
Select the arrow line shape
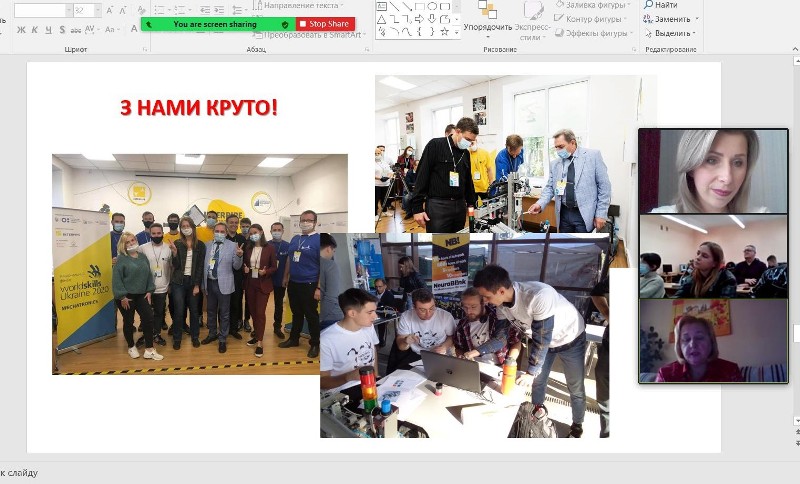tap(407, 7)
